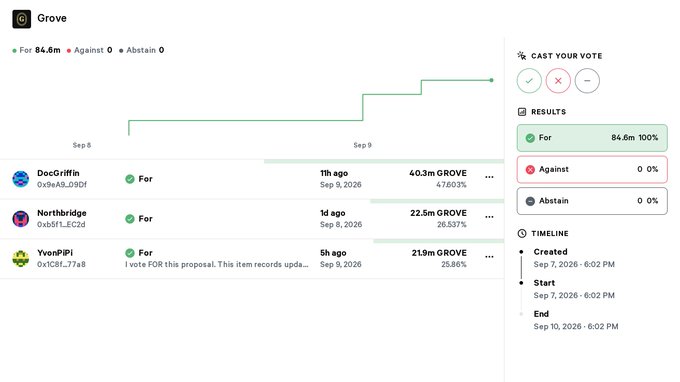Image resolution: width=680 pixels, height=382 pixels.
Task: Click the Cast Your Vote cursor icon
Action: coord(522,56)
